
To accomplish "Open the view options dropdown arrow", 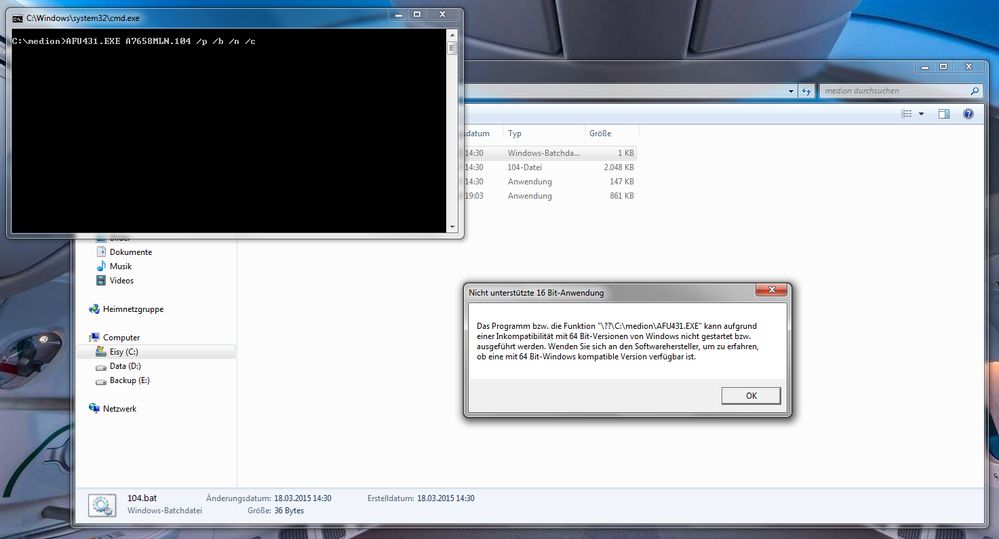I will (921, 114).
